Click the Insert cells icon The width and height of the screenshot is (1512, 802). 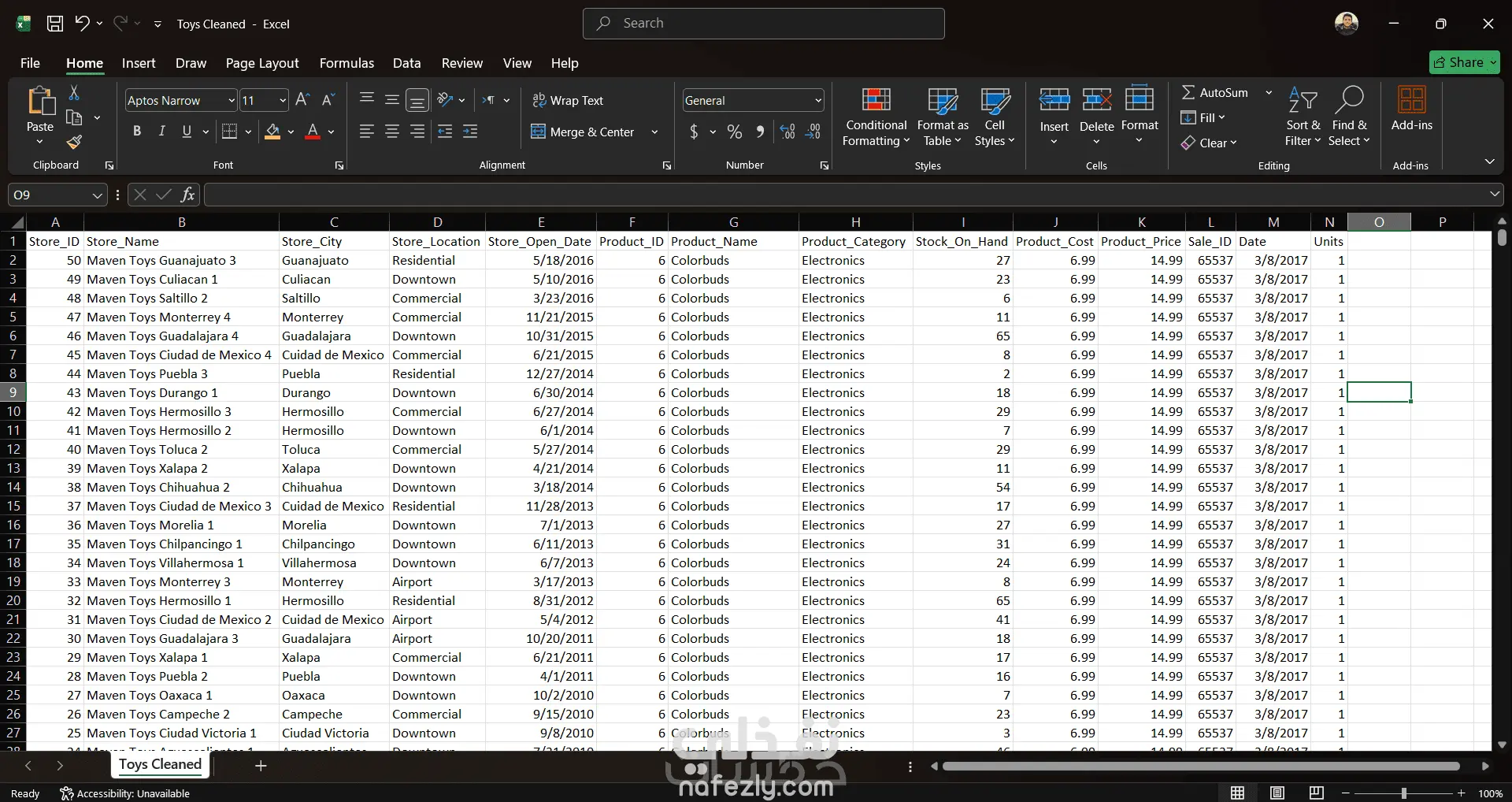coord(1054,100)
